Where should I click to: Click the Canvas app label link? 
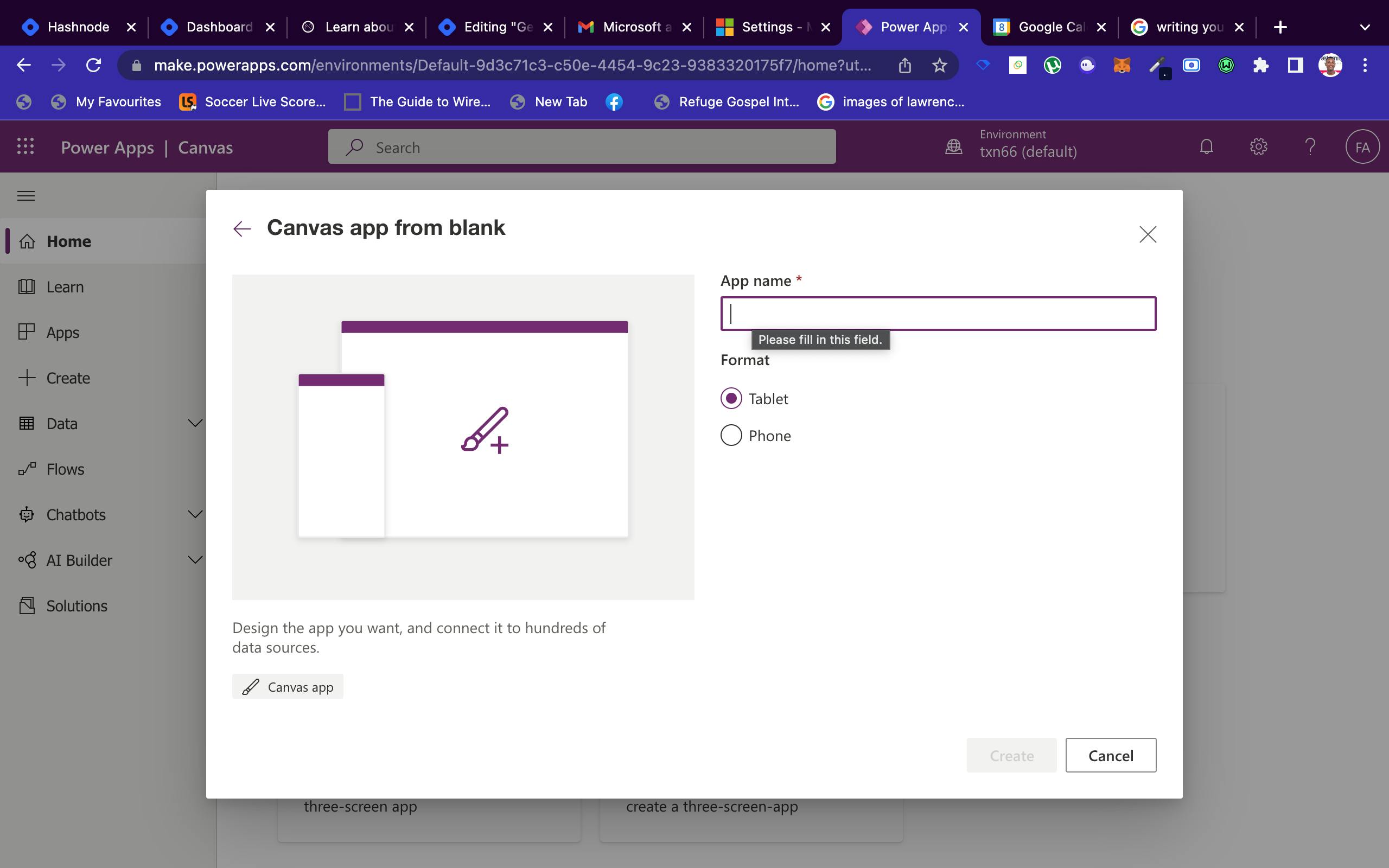pyautogui.click(x=288, y=686)
